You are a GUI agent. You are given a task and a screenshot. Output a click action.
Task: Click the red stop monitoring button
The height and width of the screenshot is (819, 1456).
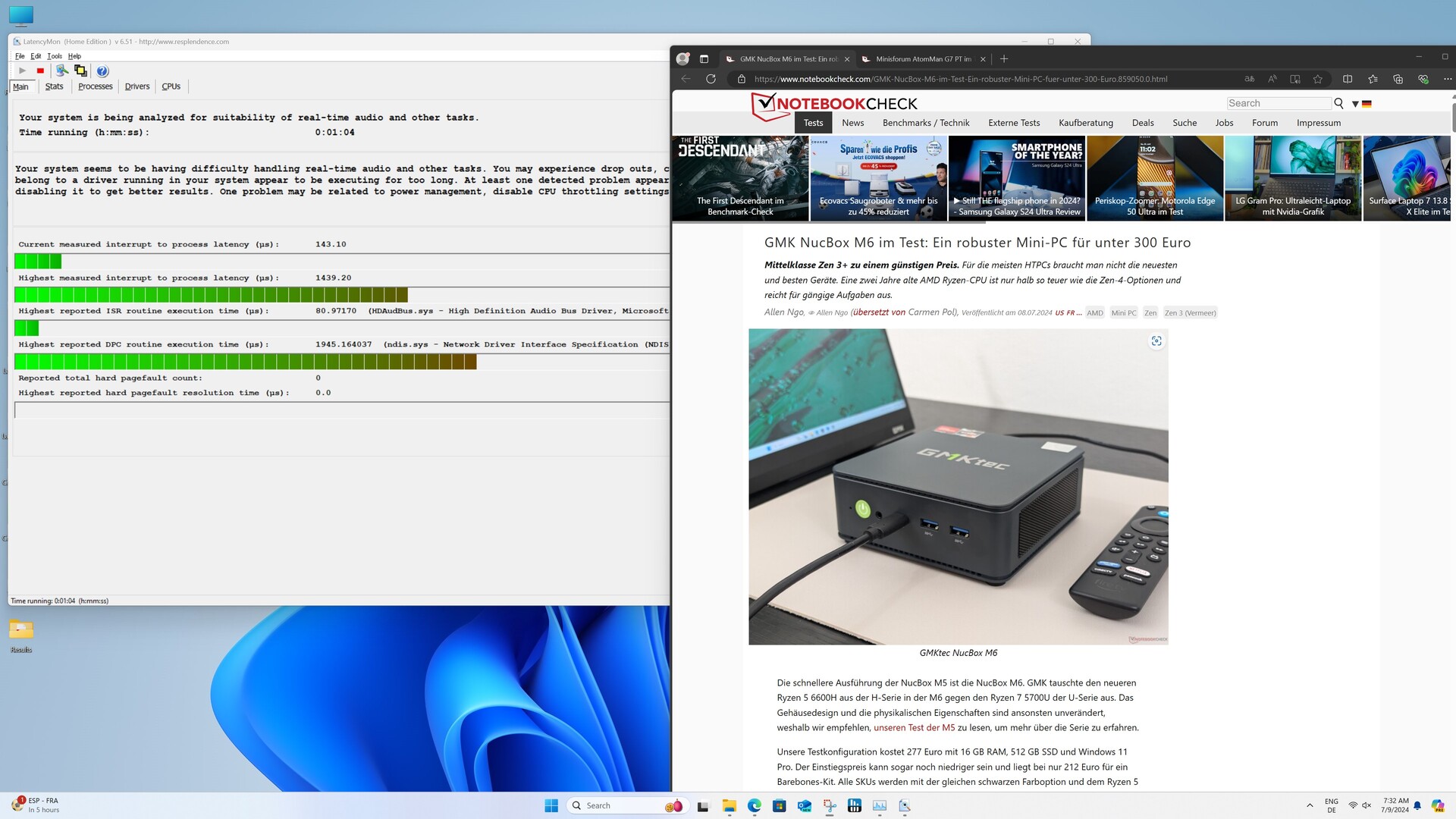click(40, 71)
